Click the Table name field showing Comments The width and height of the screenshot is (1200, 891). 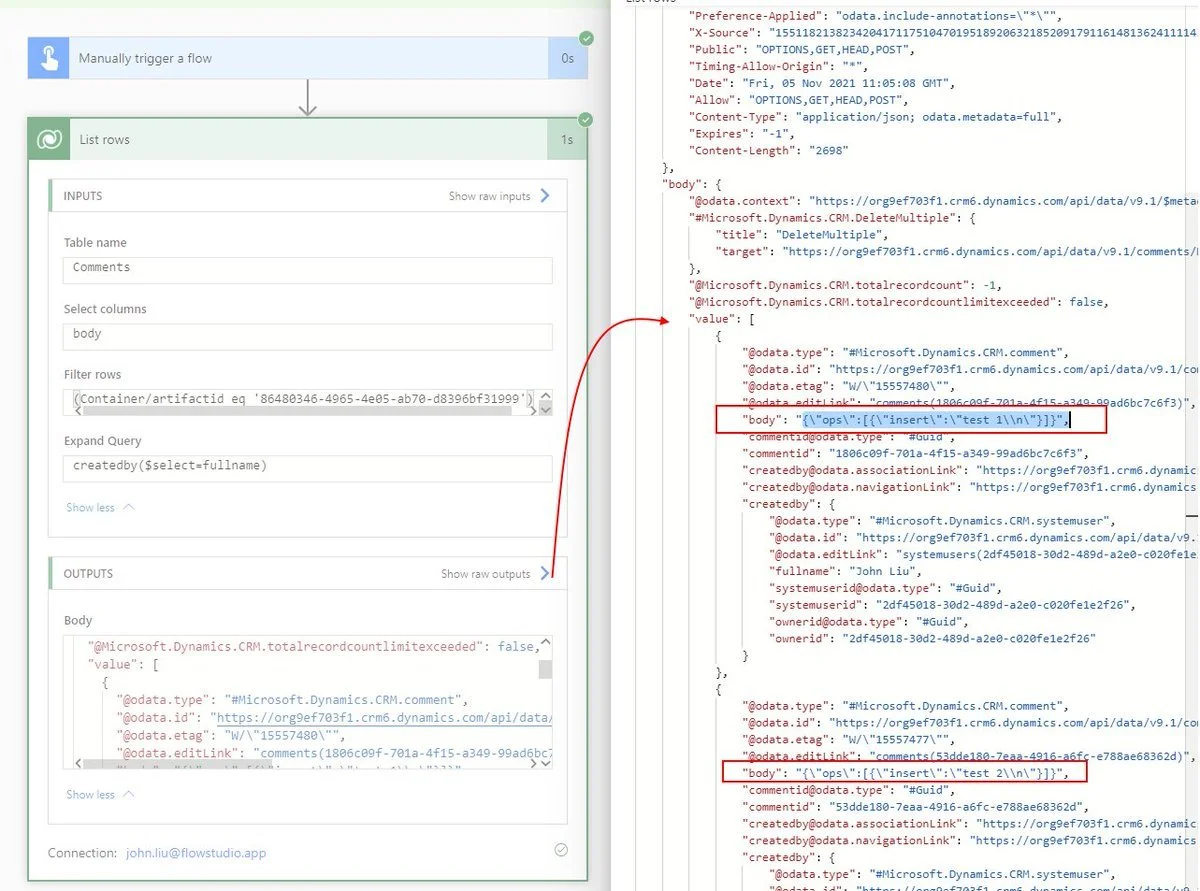(x=308, y=270)
